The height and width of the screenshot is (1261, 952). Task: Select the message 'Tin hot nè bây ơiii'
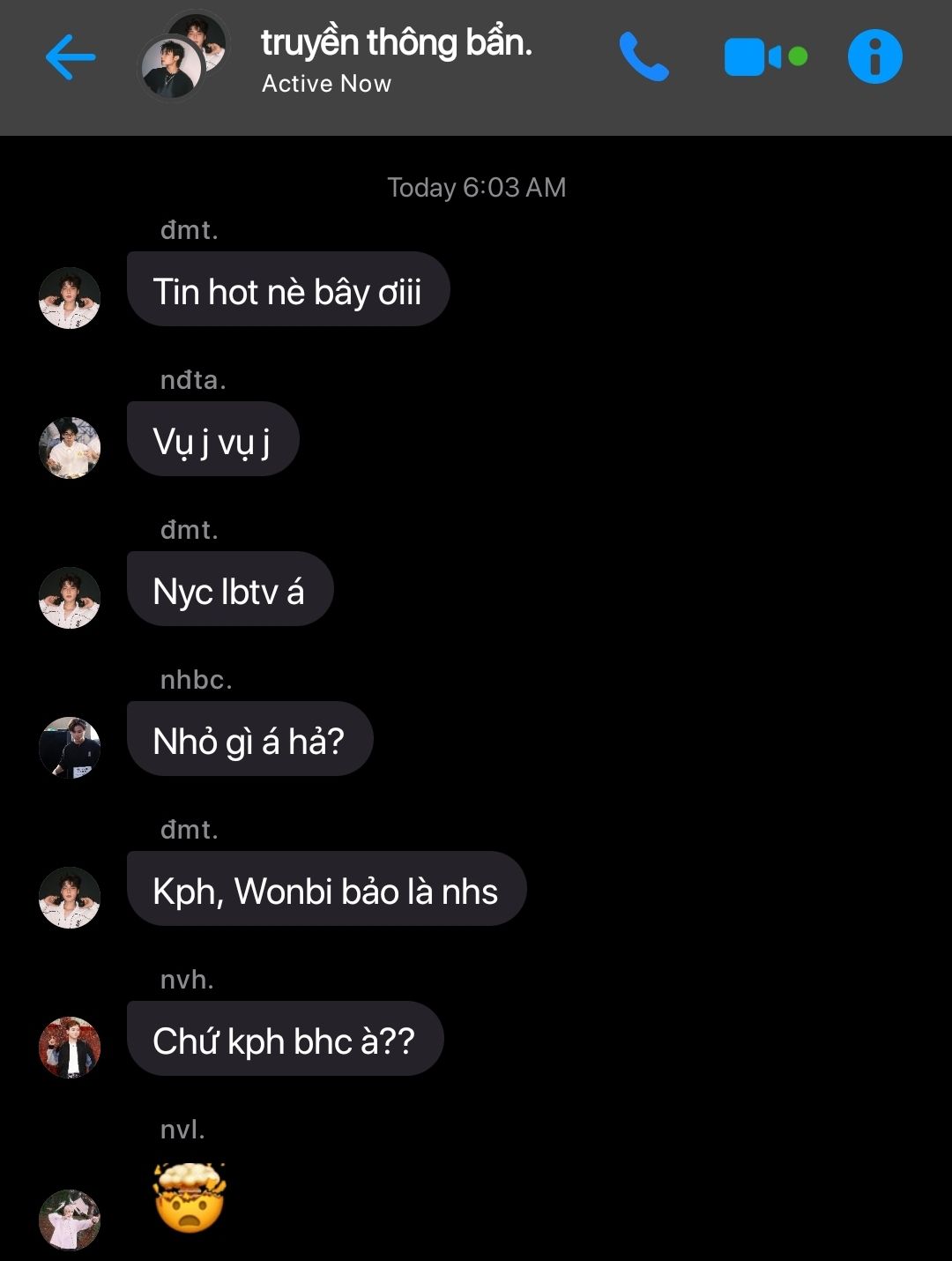[288, 289]
